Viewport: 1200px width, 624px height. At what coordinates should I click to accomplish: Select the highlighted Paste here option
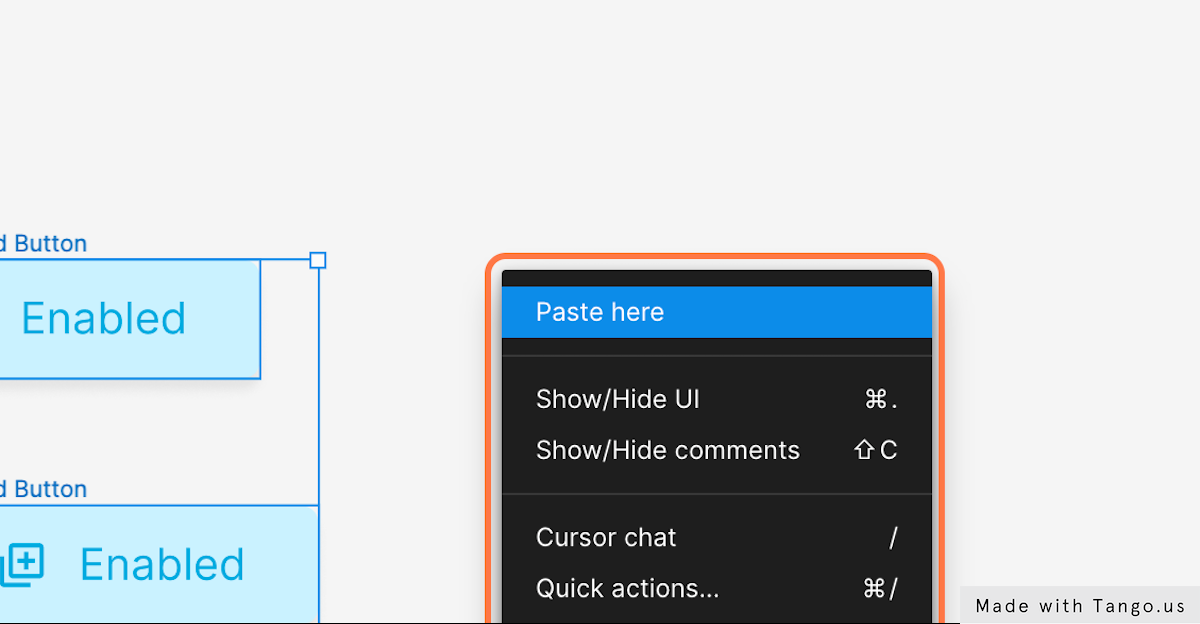[x=716, y=312]
